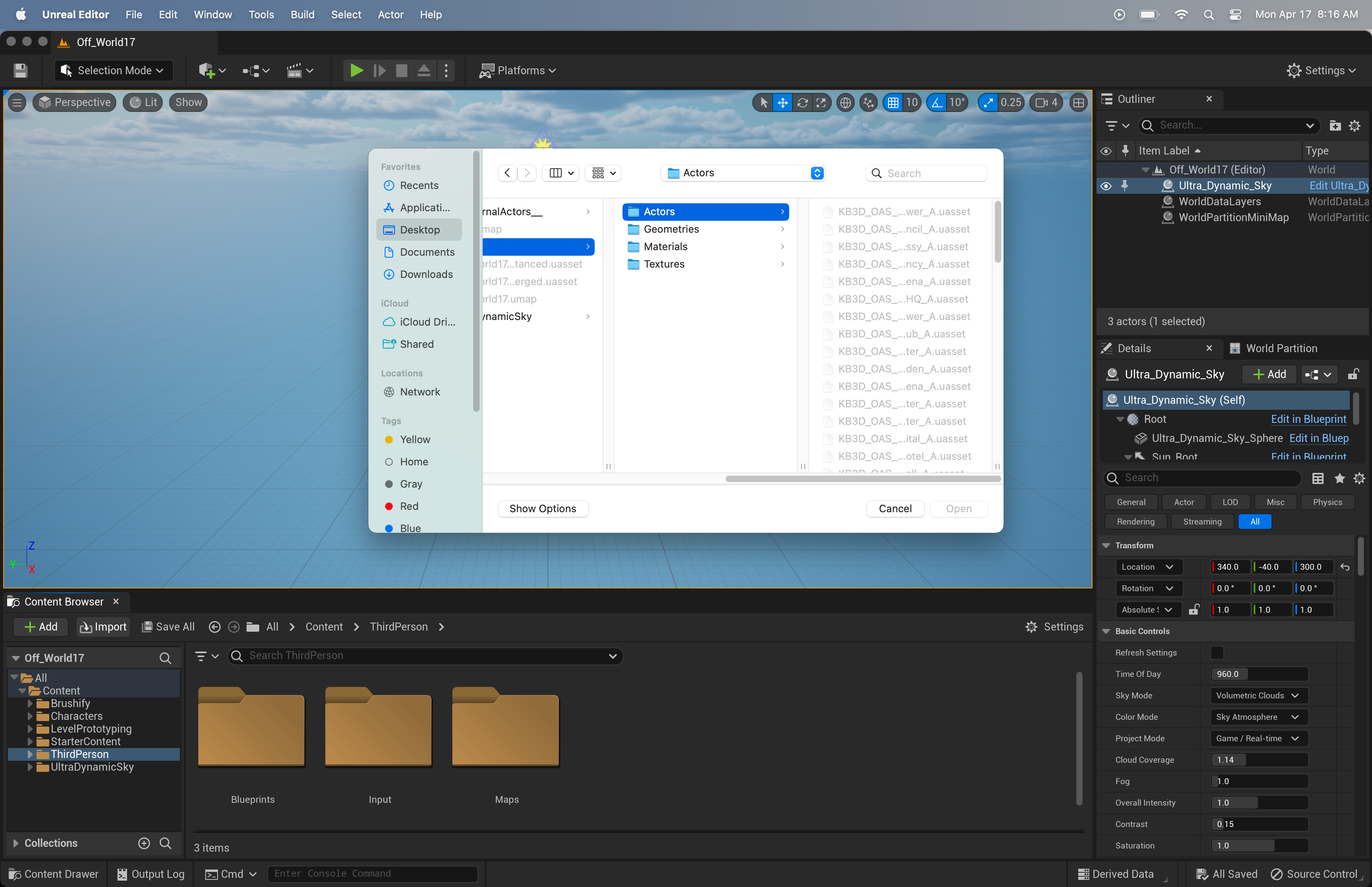This screenshot has width=1372, height=887.
Task: Select the viewport Translate move tool
Action: (x=782, y=102)
